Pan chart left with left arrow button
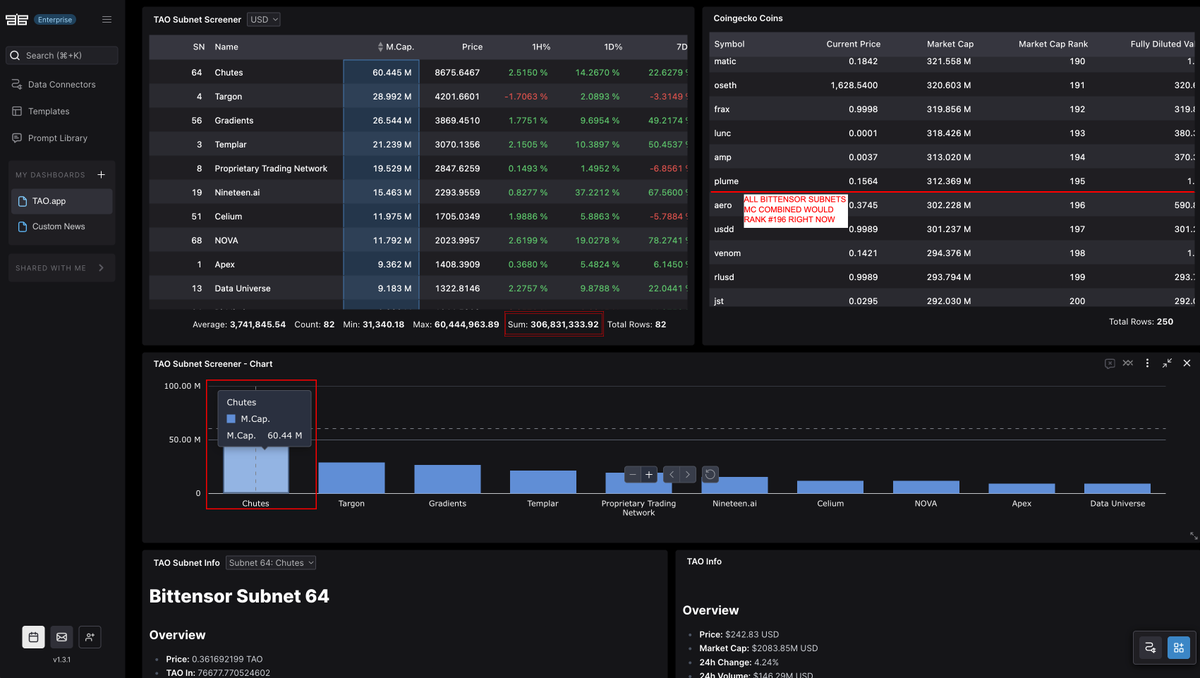 [x=672, y=474]
